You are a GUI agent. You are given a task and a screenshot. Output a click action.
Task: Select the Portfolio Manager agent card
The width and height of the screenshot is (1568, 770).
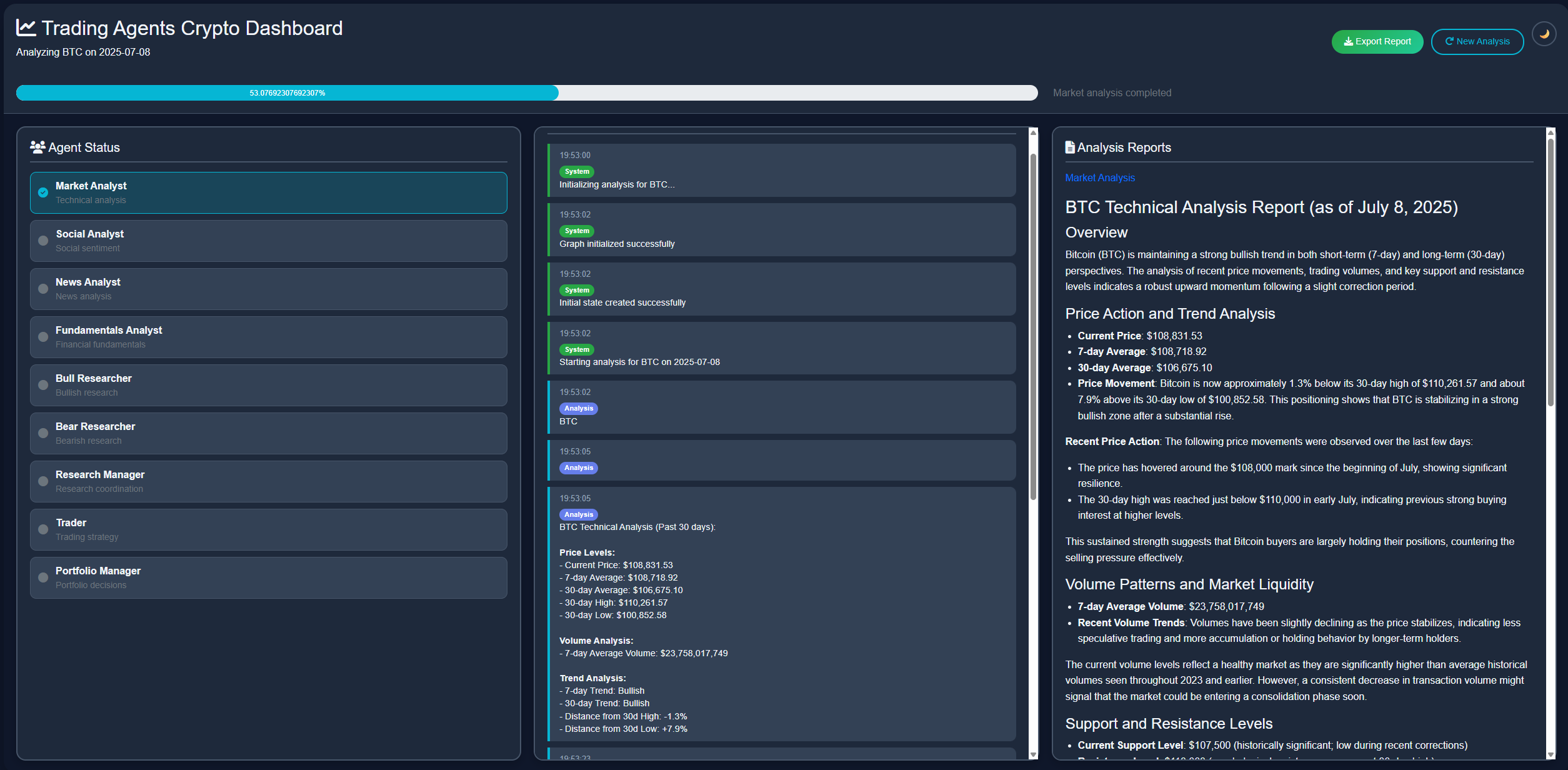click(269, 577)
